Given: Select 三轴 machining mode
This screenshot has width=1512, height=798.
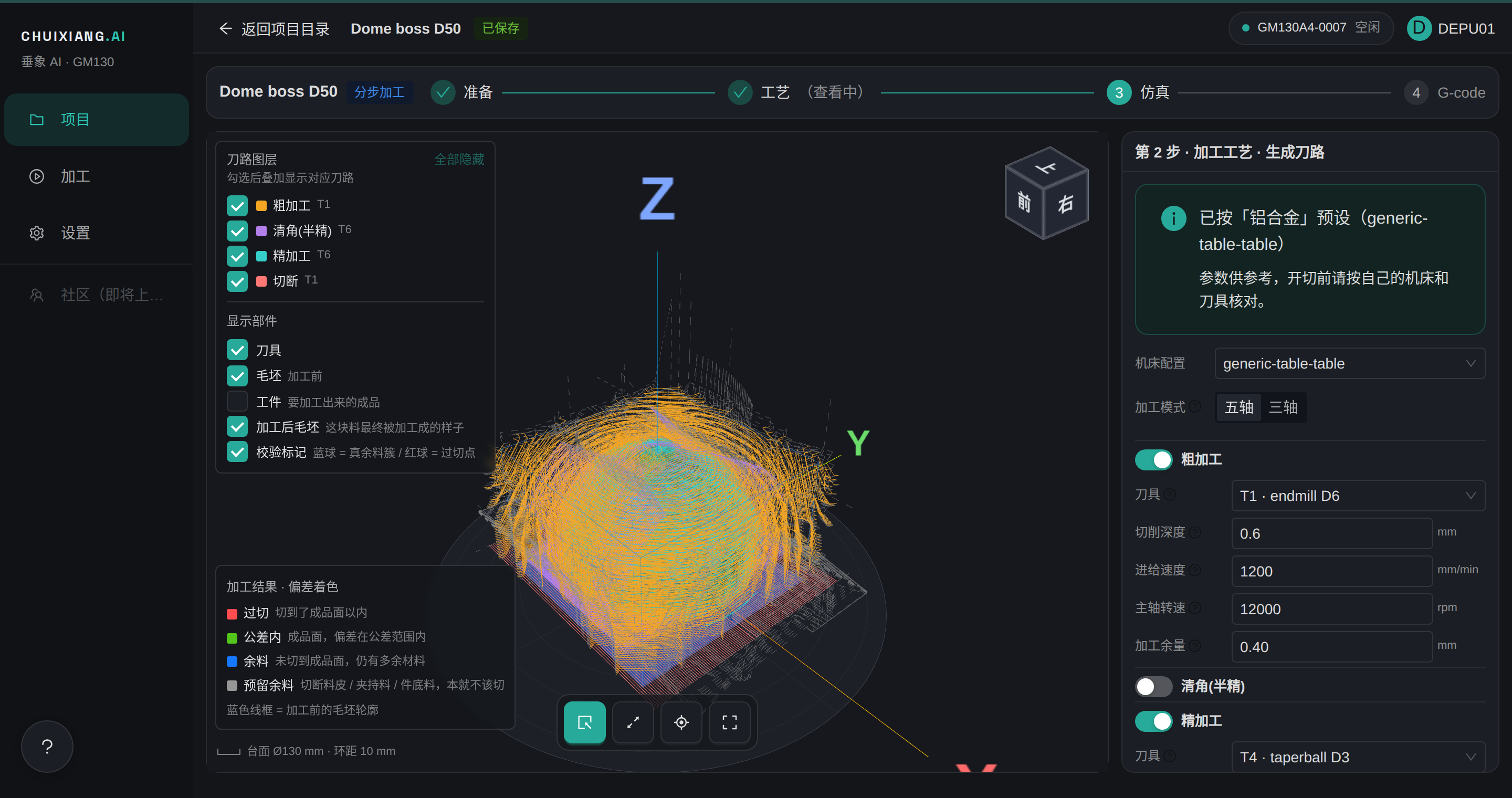Looking at the screenshot, I should tap(1283, 407).
